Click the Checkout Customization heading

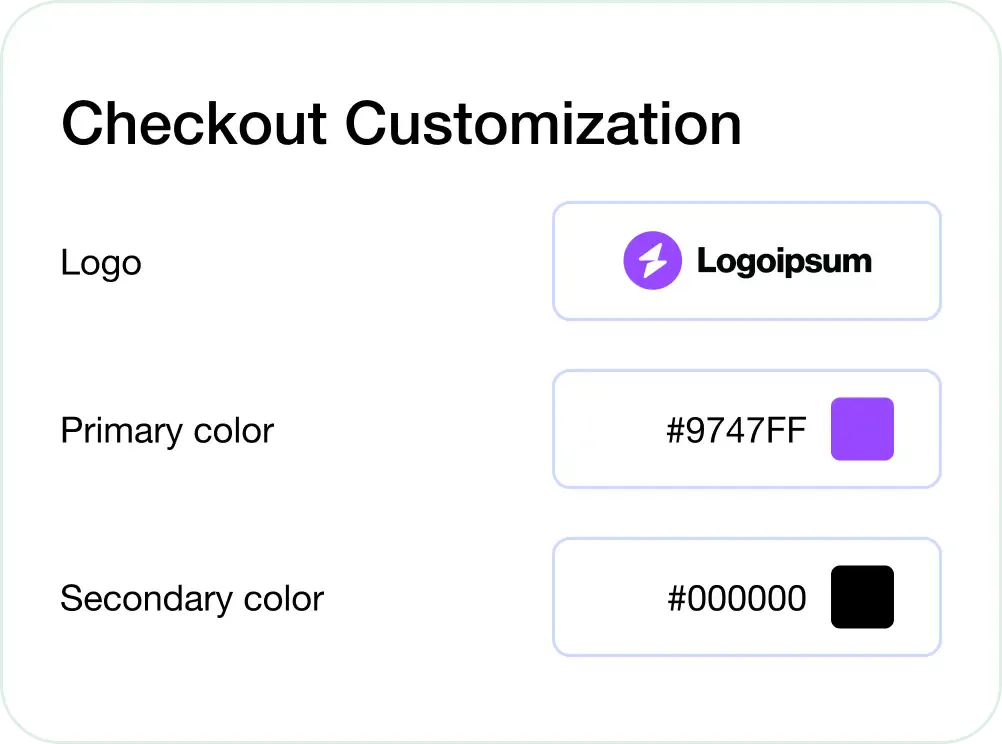pyautogui.click(x=401, y=122)
